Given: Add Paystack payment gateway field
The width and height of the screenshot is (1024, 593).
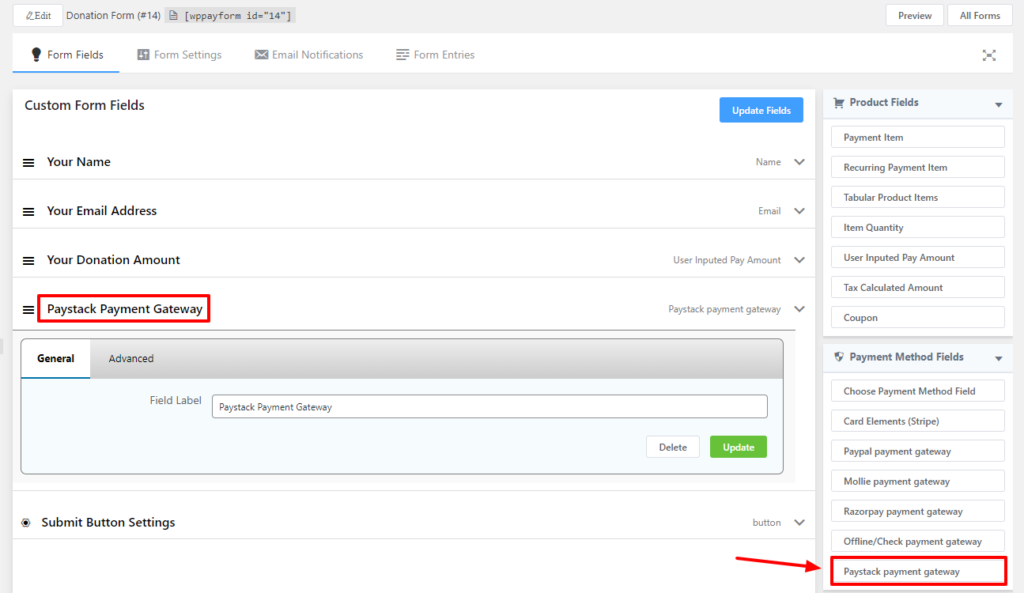Looking at the screenshot, I should [917, 571].
